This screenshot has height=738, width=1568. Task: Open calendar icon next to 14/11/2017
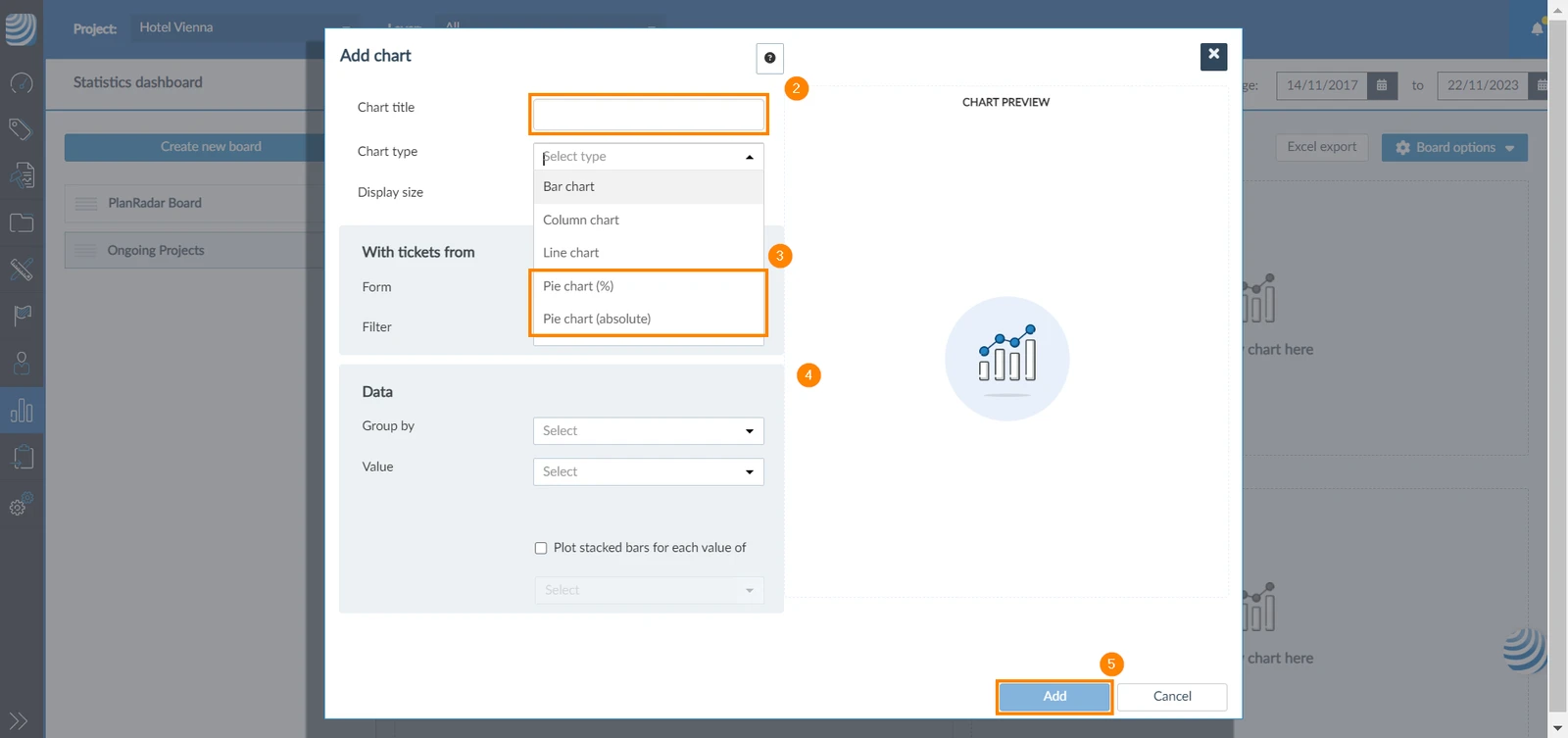click(x=1382, y=85)
